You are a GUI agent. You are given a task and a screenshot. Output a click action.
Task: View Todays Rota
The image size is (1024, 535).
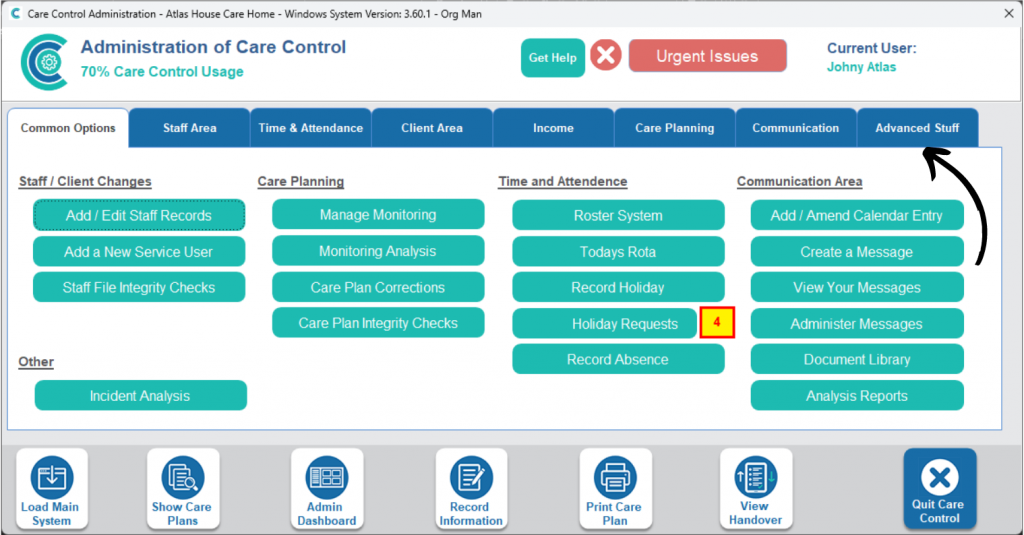coord(618,251)
